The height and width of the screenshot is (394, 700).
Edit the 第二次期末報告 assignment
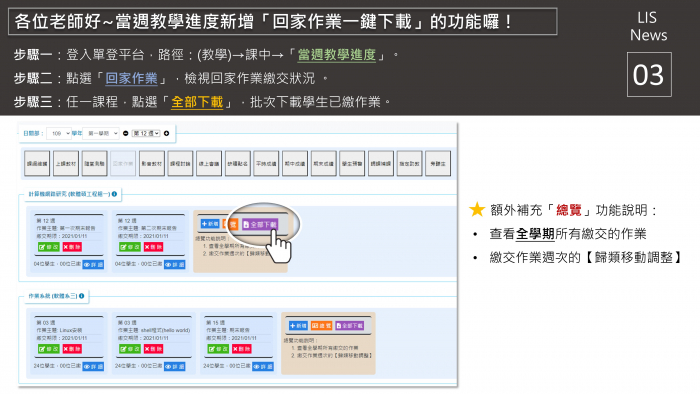(130, 247)
